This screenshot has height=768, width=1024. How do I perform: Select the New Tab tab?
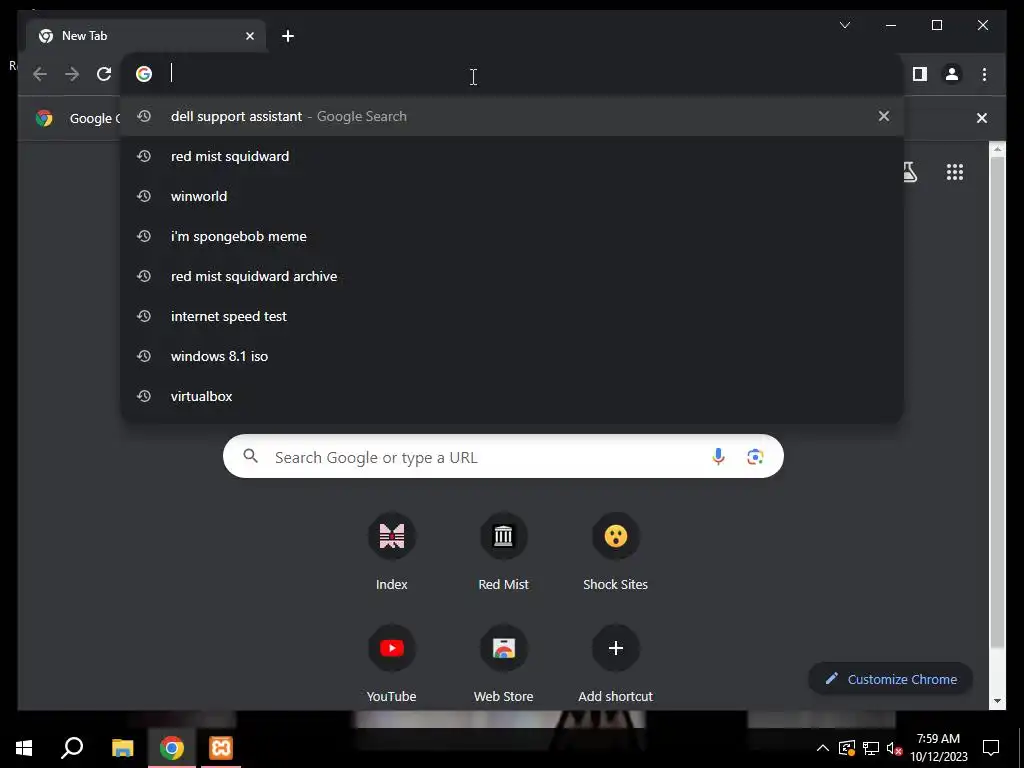click(x=146, y=36)
